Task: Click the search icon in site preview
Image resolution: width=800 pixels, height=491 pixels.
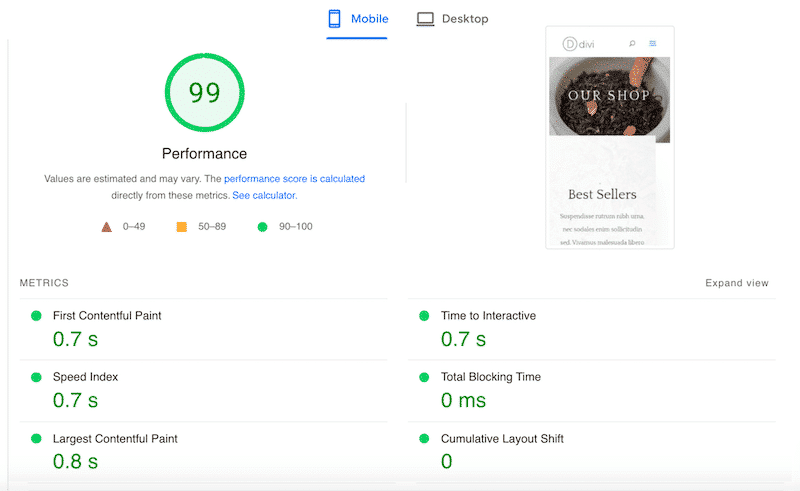Action: (x=632, y=43)
